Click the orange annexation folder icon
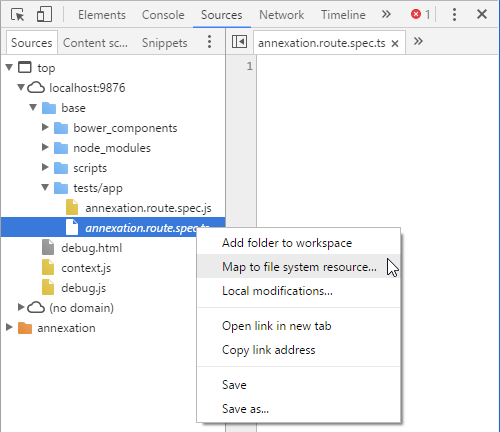The height and width of the screenshot is (432, 500). pyautogui.click(x=25, y=328)
